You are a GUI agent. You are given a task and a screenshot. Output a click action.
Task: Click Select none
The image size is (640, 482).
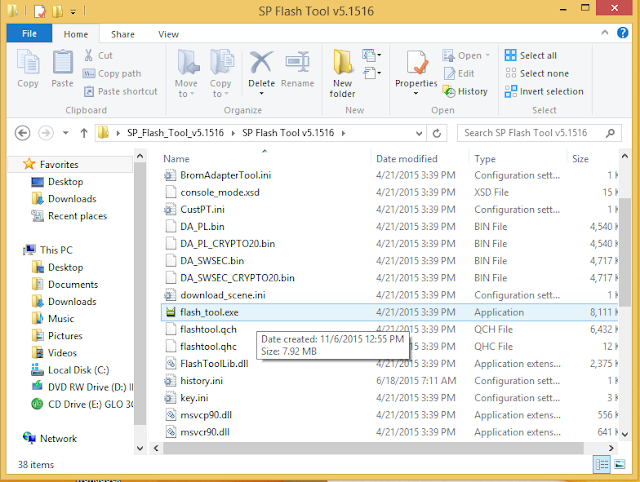[x=537, y=73]
